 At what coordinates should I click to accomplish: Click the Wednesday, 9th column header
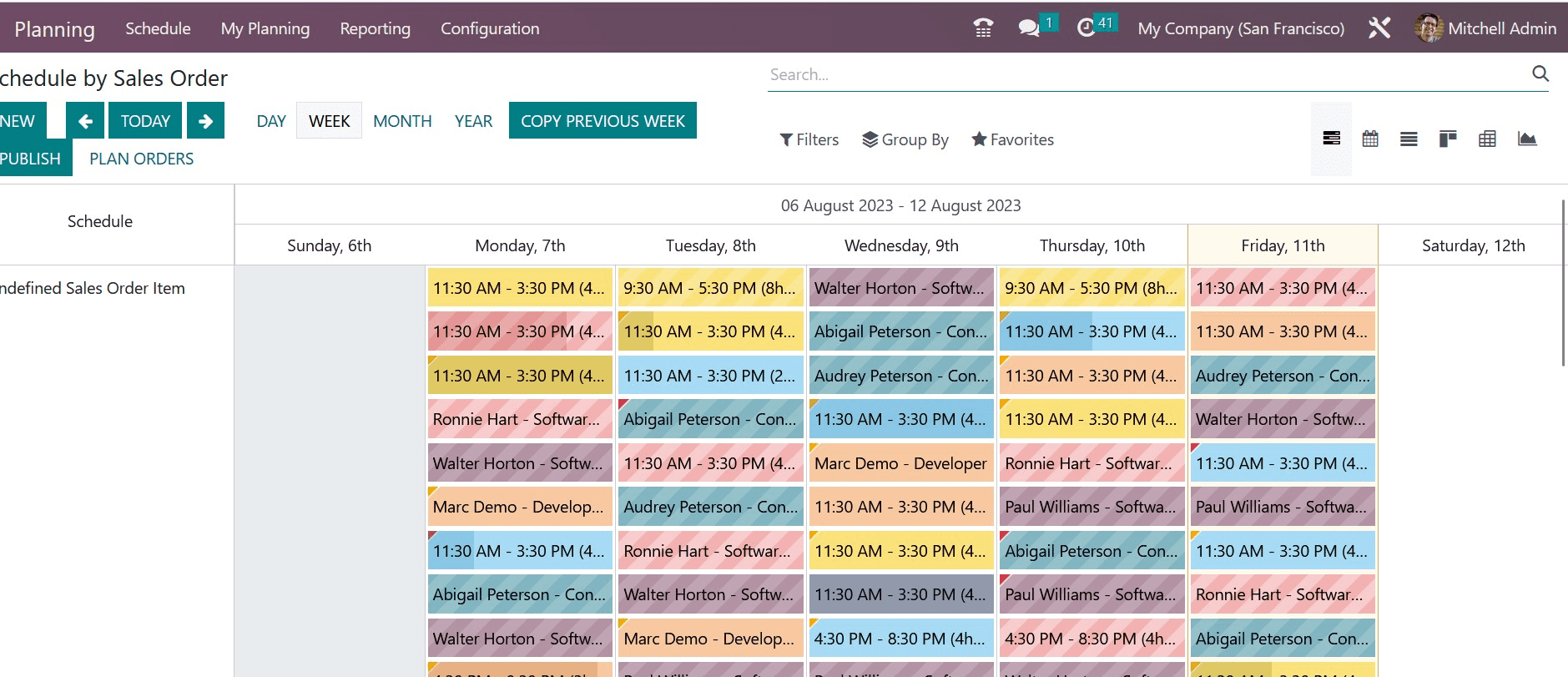[901, 245]
